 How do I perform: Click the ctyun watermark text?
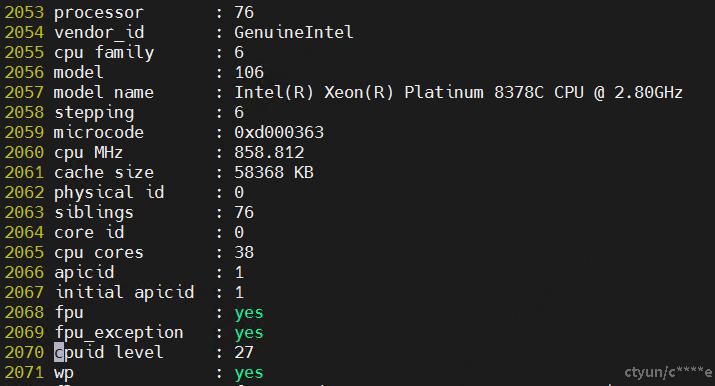pos(668,372)
